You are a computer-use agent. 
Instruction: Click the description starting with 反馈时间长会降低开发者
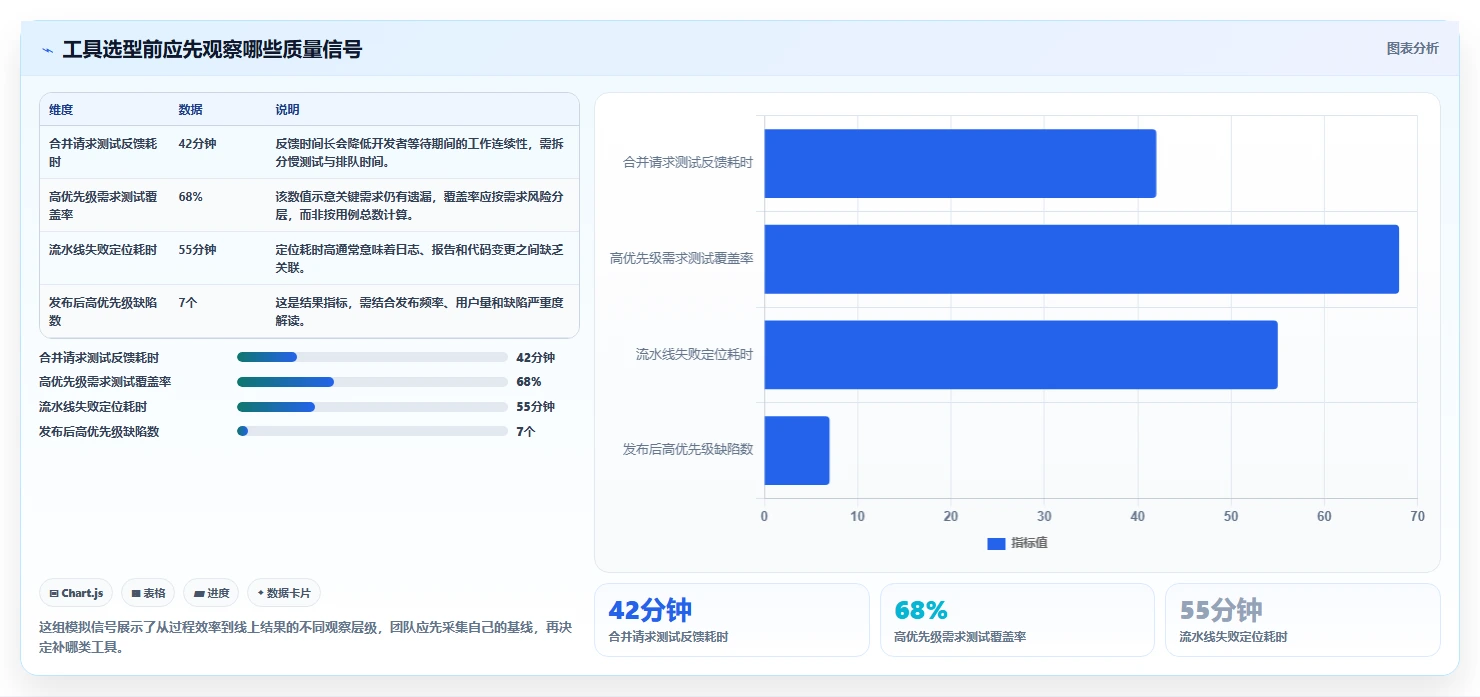click(419, 153)
